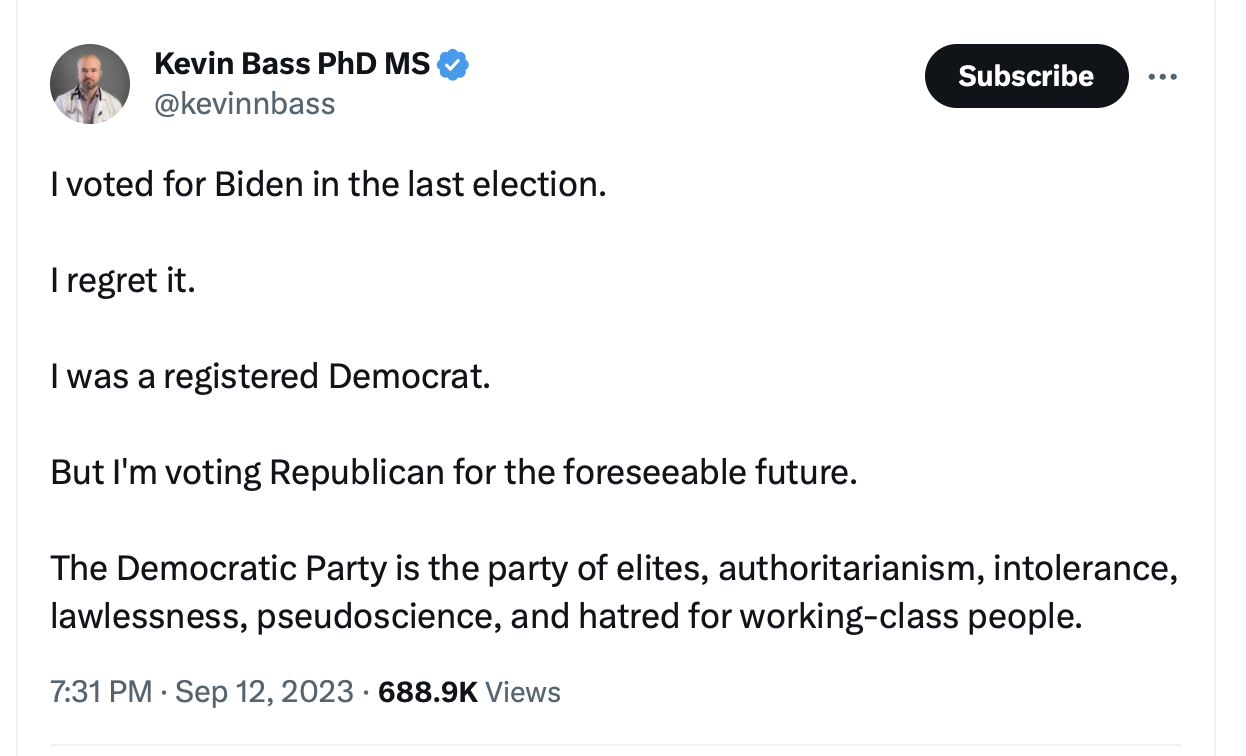Click the word Views after the count
The image size is (1246, 756).
point(523,692)
